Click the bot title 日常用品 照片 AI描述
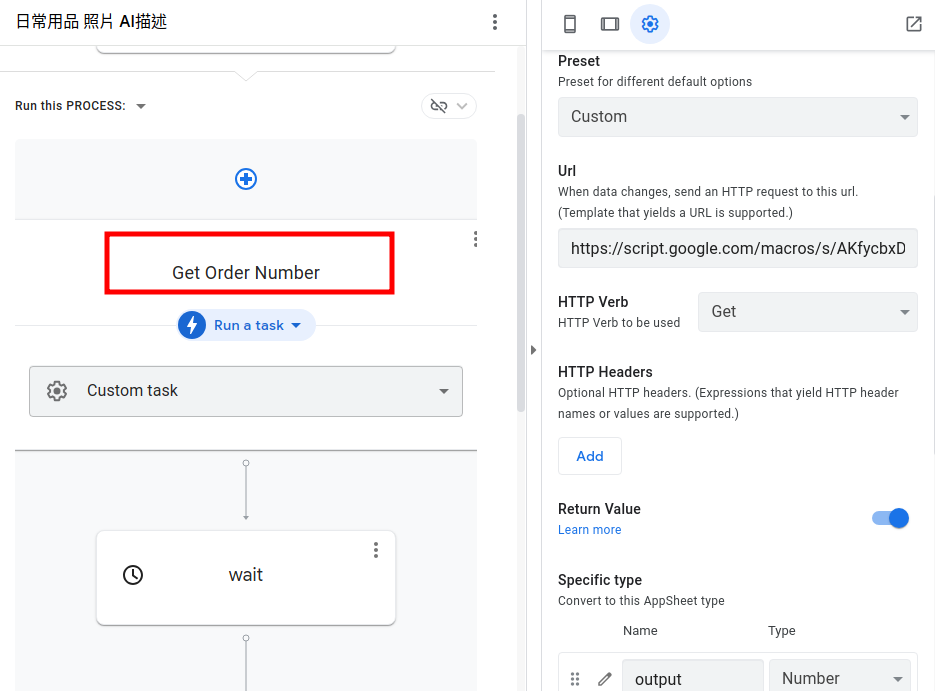This screenshot has height=691, width=935. [x=91, y=22]
